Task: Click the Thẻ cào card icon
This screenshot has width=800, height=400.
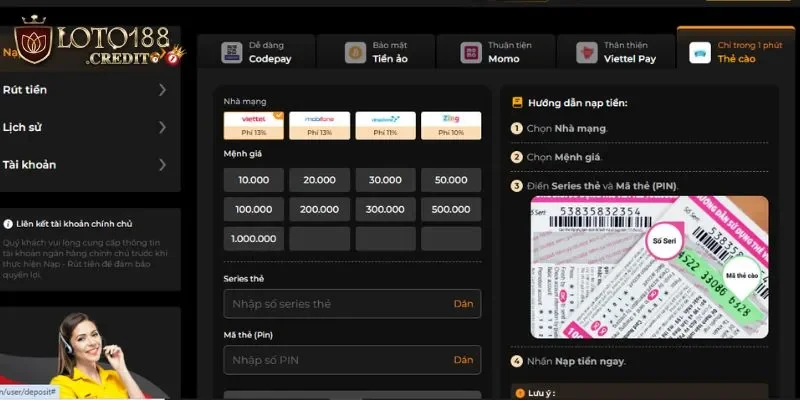Action: [699, 52]
